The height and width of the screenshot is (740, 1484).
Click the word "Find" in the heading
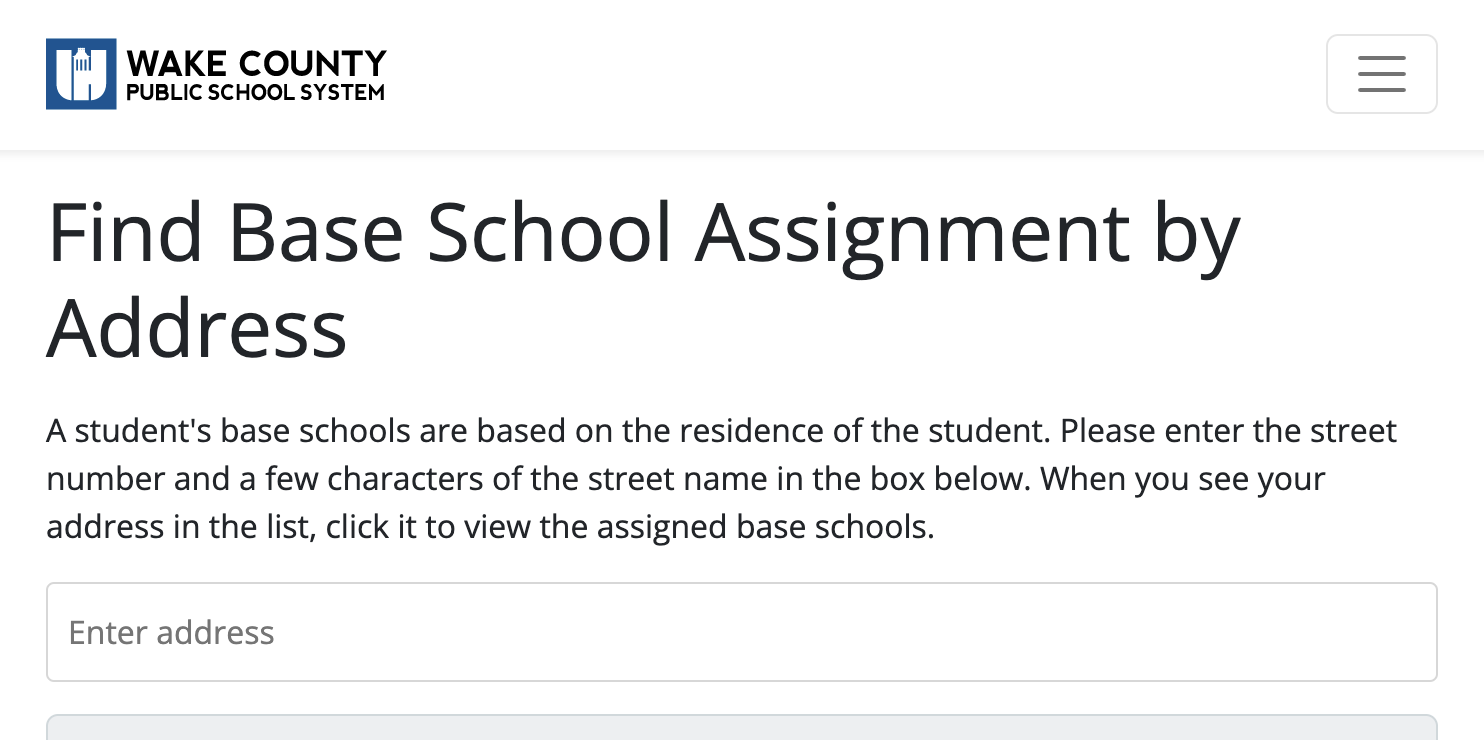(125, 234)
